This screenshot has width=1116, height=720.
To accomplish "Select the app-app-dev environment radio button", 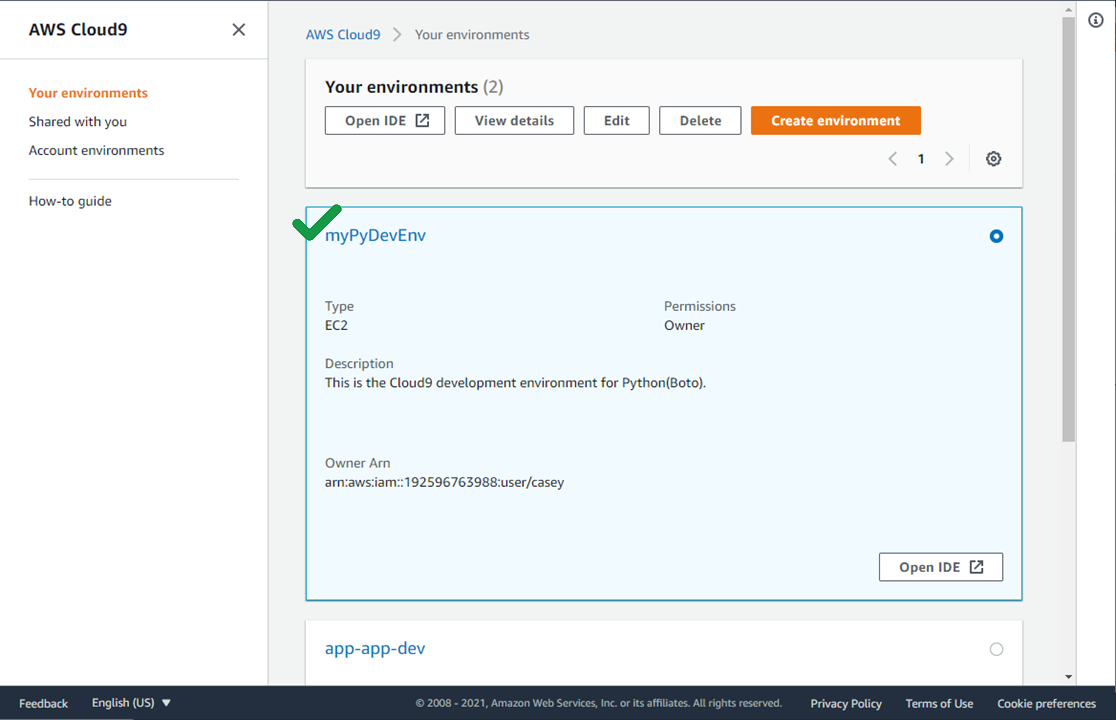I will point(996,649).
